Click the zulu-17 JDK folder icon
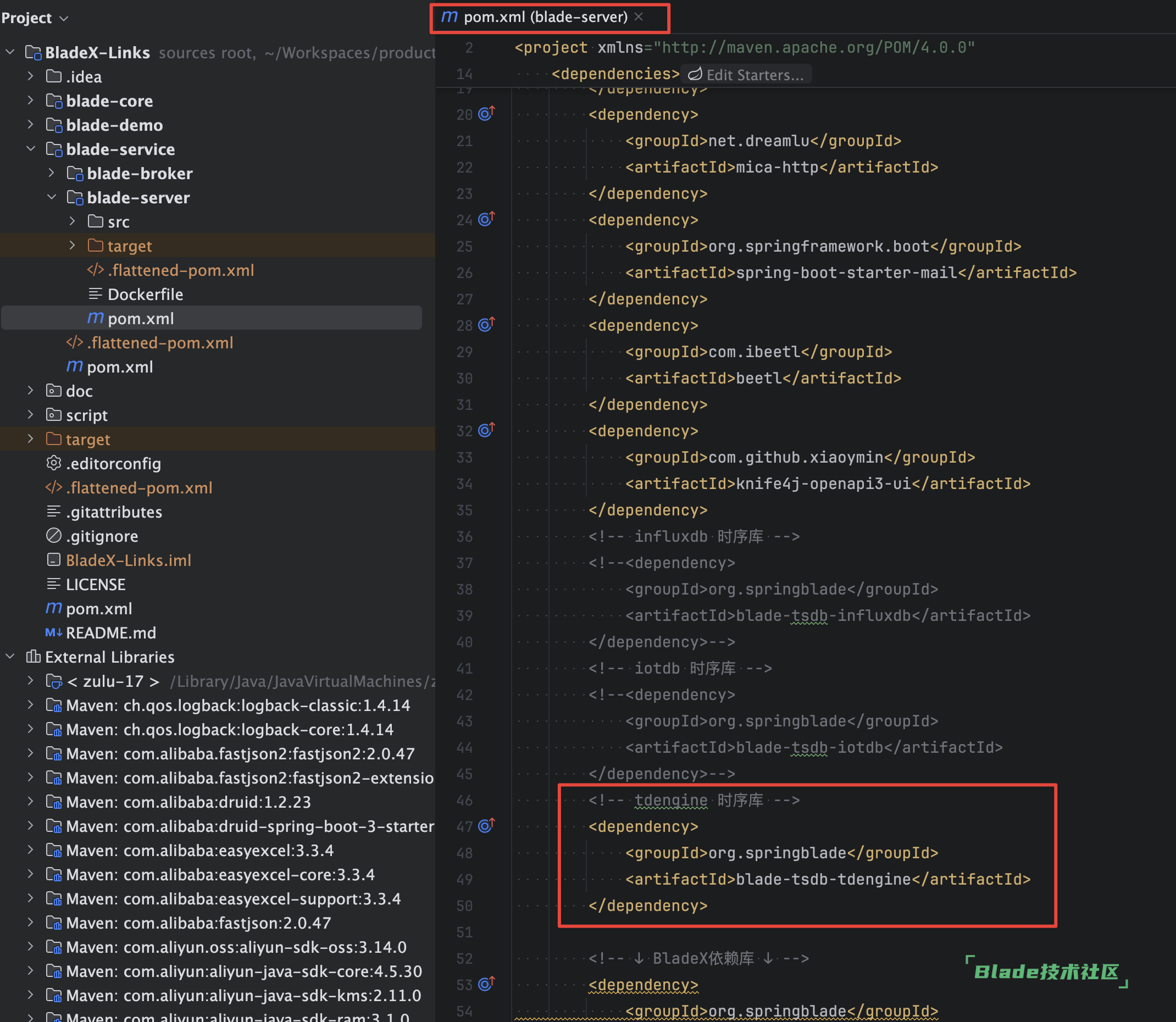1176x1022 pixels. (x=54, y=681)
